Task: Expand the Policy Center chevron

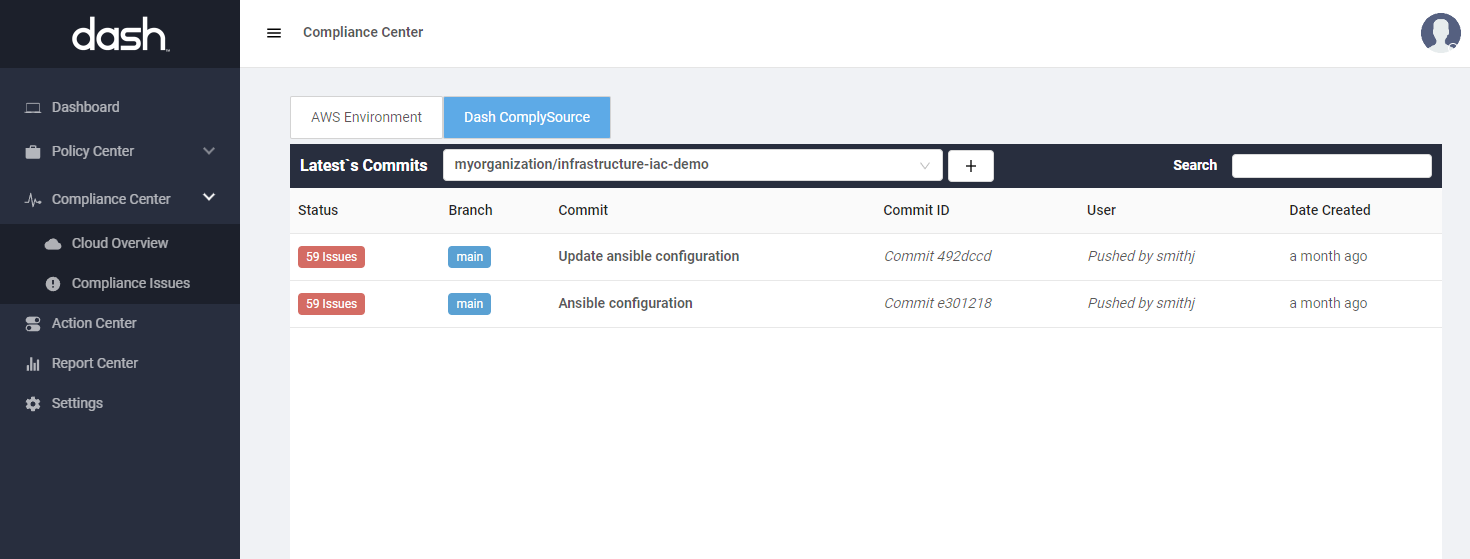Action: pos(209,151)
